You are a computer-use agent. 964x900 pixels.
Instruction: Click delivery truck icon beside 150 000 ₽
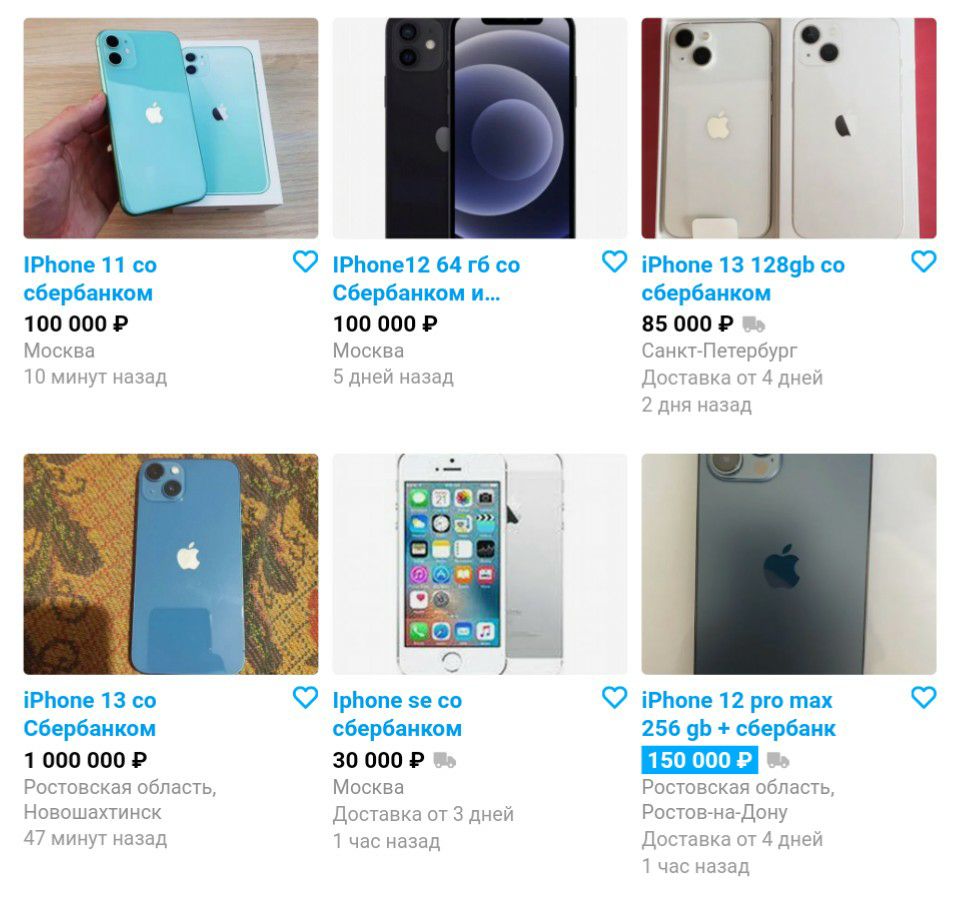point(778,760)
